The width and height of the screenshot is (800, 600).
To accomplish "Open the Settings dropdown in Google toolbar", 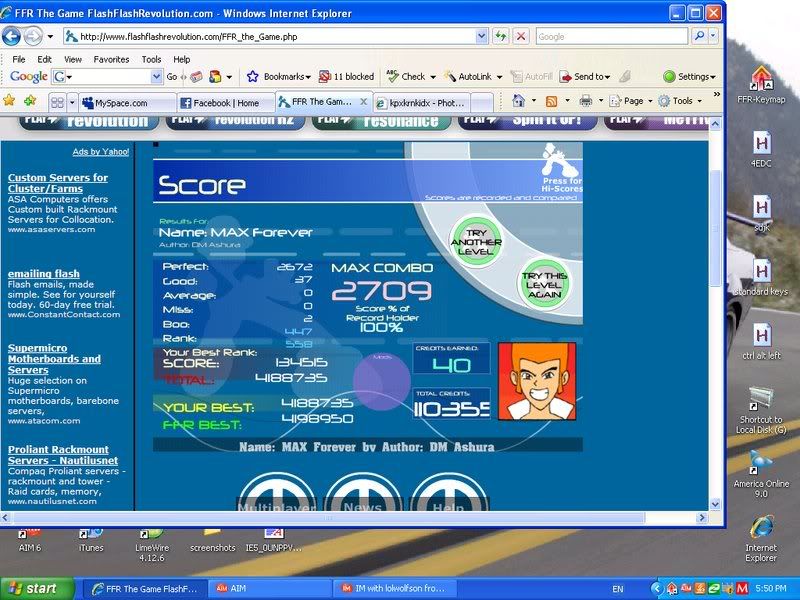I will point(713,77).
